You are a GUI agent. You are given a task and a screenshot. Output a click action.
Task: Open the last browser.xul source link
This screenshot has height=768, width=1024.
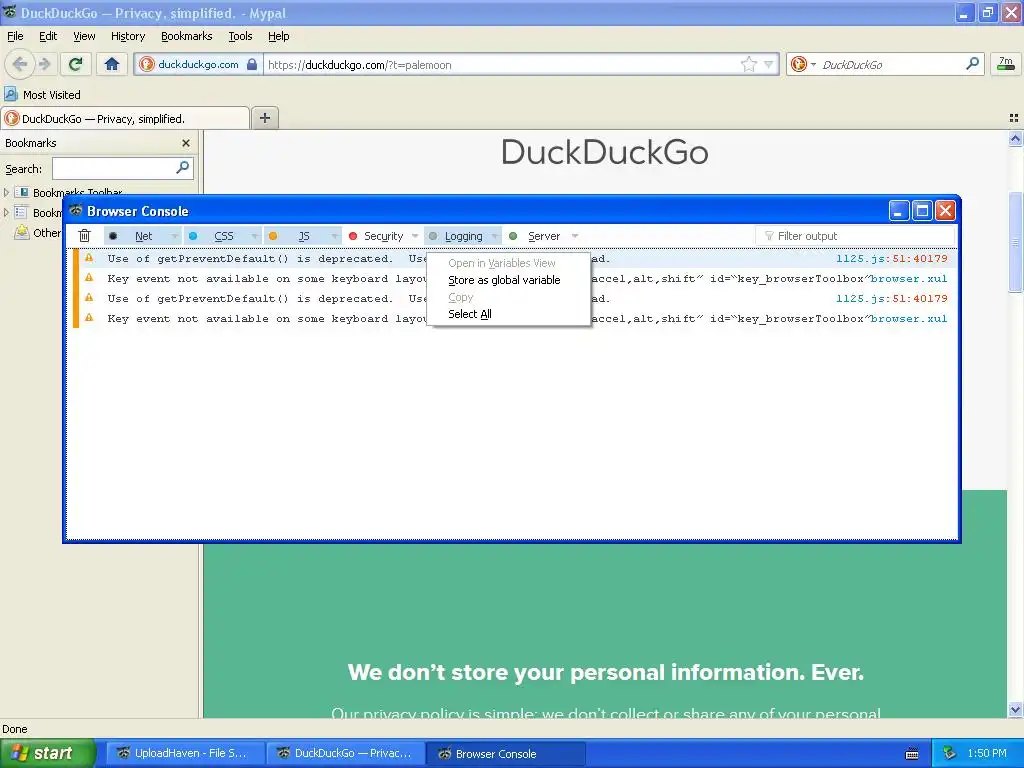click(x=908, y=319)
